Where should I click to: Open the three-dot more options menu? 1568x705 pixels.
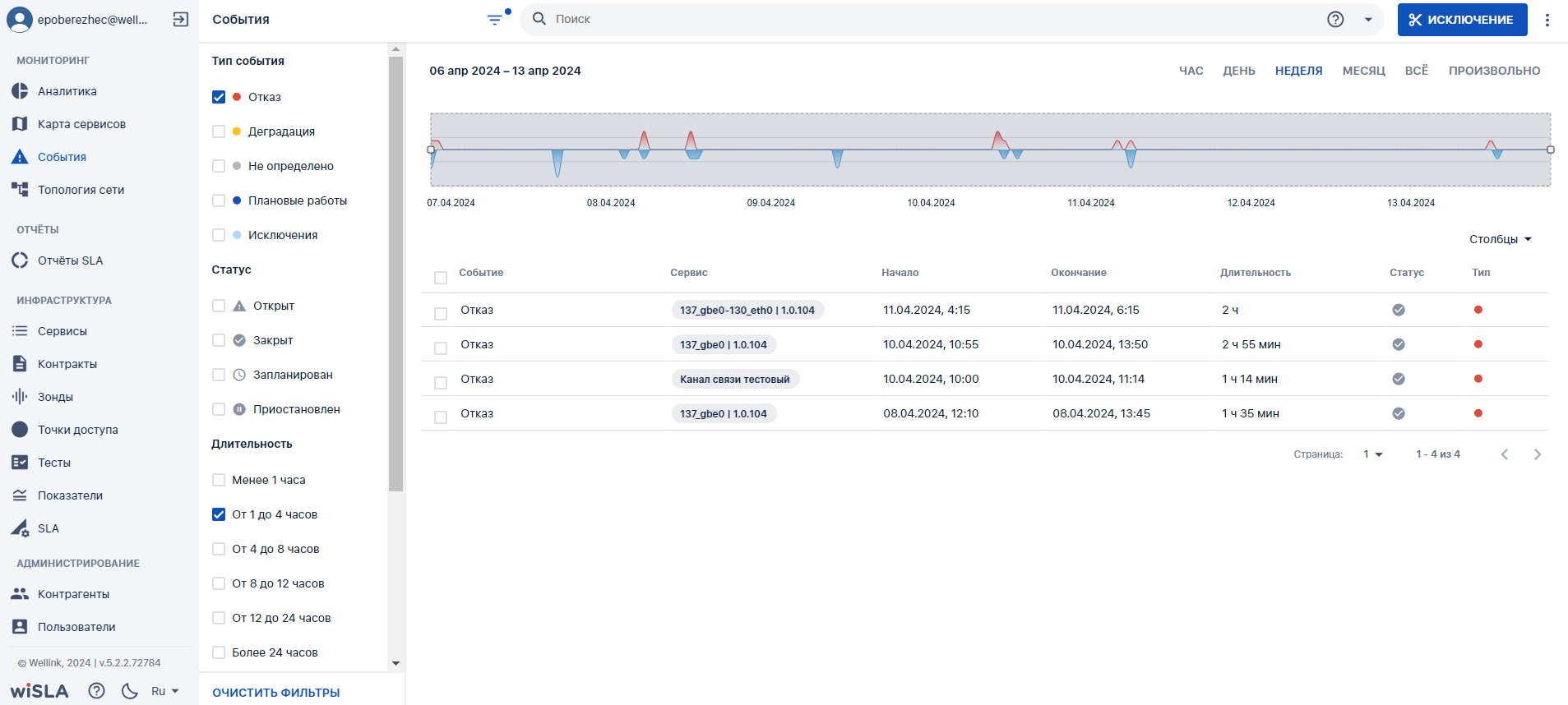click(x=1547, y=20)
